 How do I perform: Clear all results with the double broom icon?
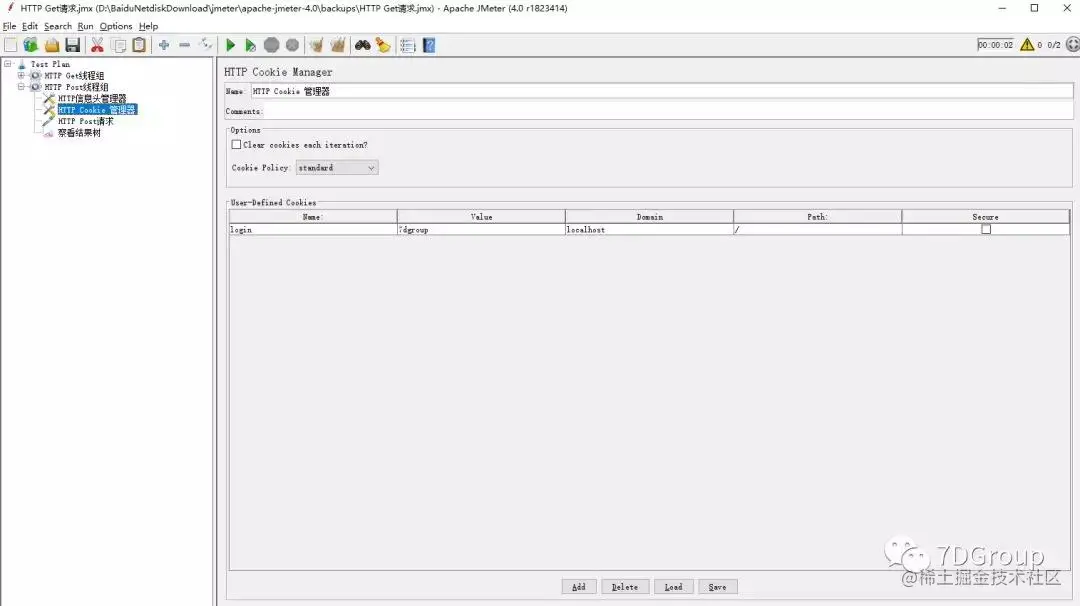[338, 45]
